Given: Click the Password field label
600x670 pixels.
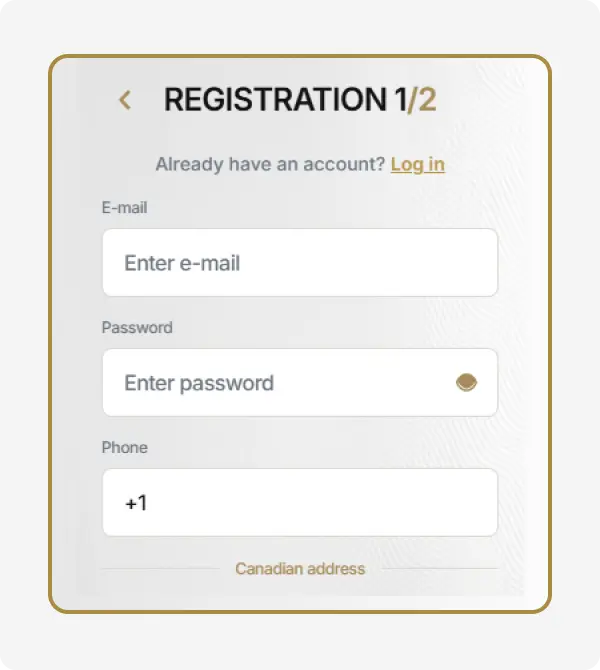Looking at the screenshot, I should tap(137, 327).
